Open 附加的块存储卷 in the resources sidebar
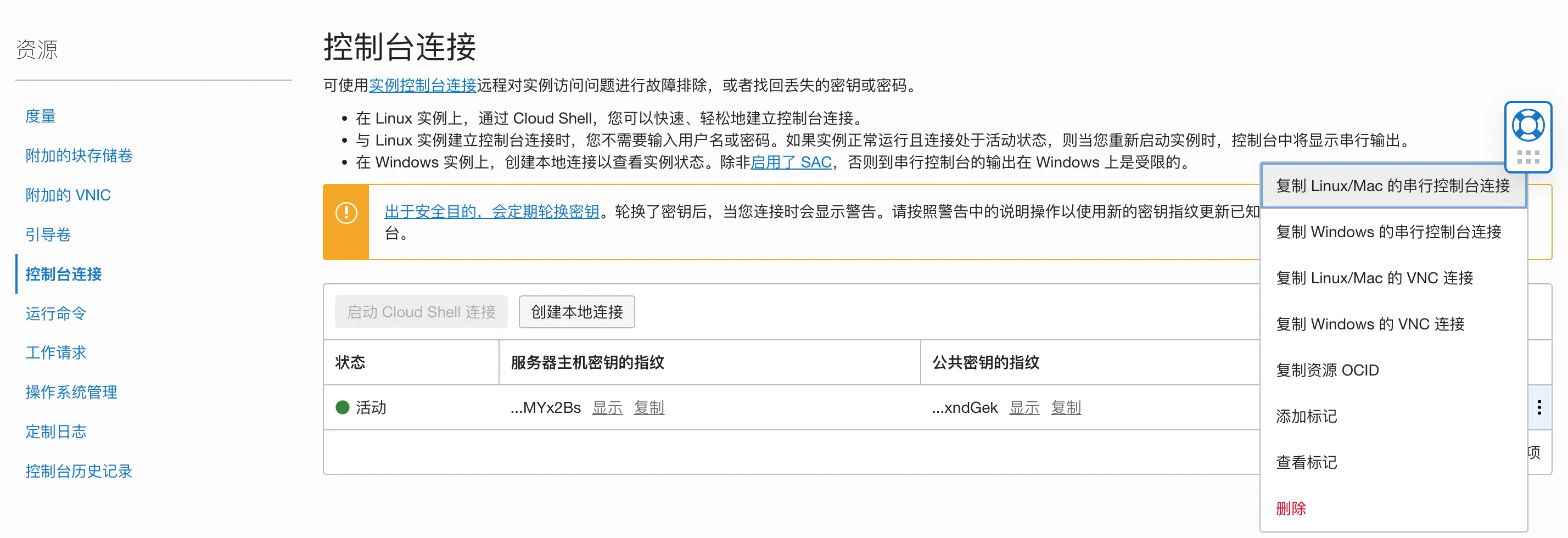This screenshot has height=538, width=1568. (x=79, y=156)
